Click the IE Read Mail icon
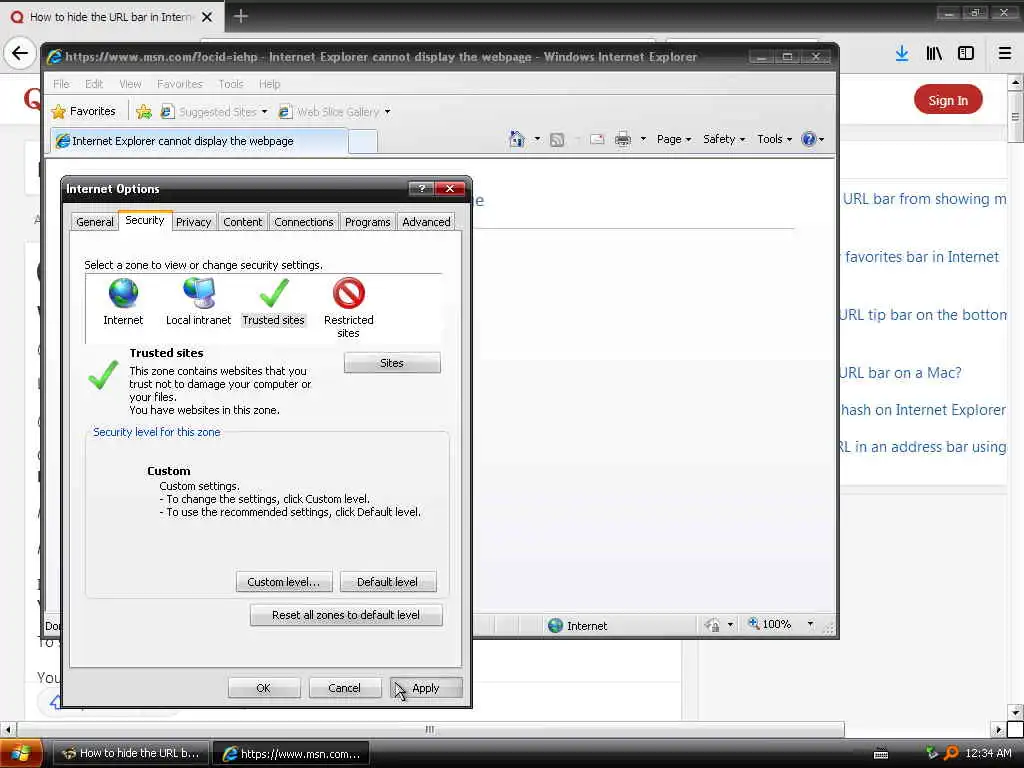The height and width of the screenshot is (768, 1024). click(x=597, y=139)
